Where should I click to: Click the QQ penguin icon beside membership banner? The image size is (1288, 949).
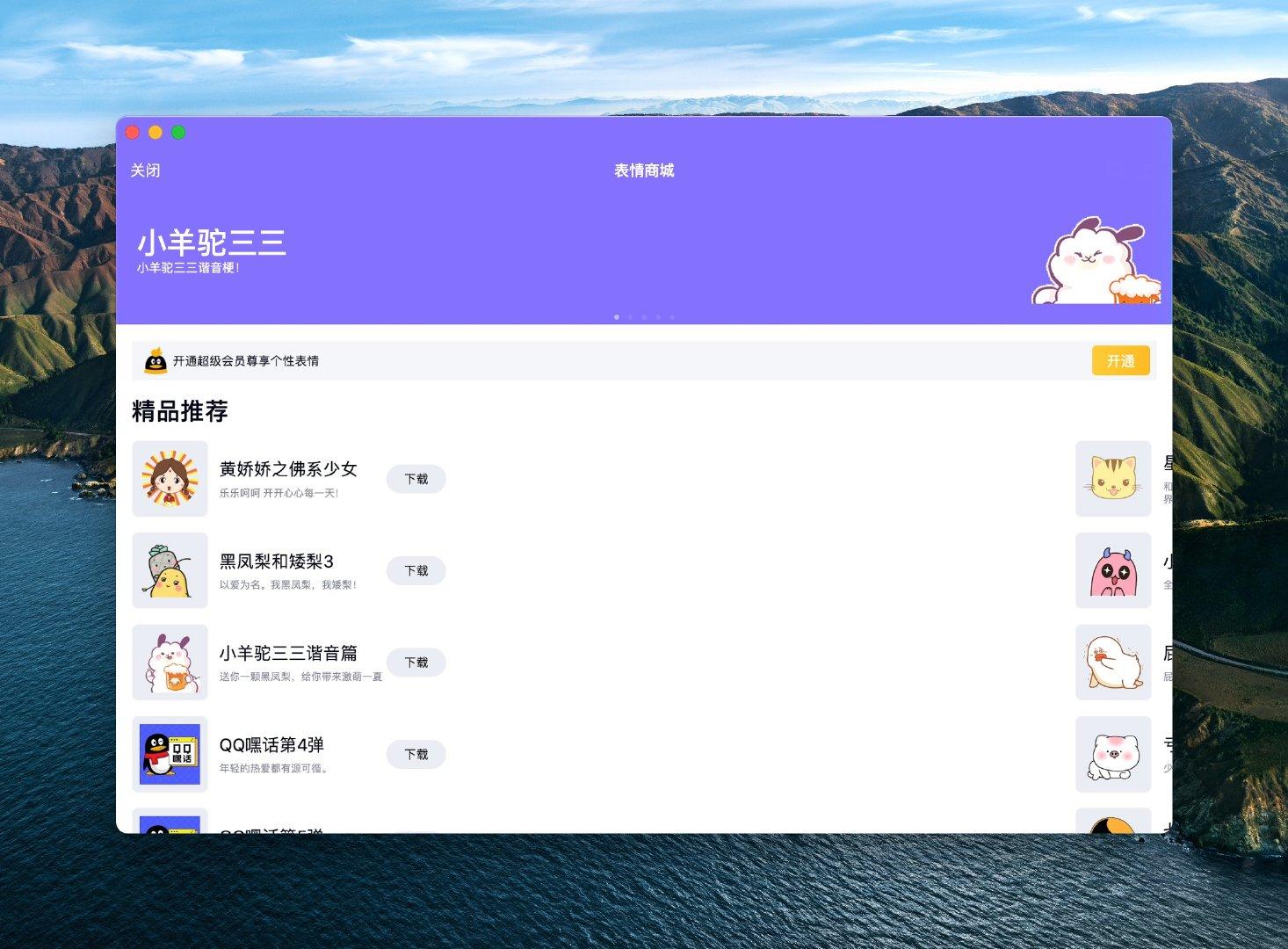[x=156, y=360]
